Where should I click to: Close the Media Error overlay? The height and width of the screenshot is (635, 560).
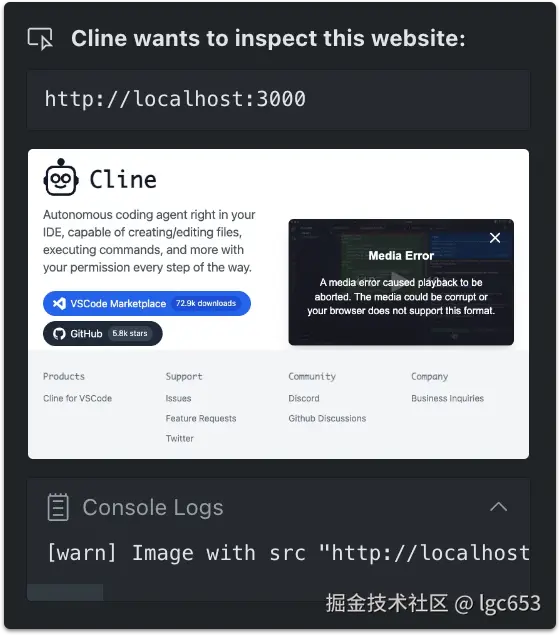pos(495,238)
